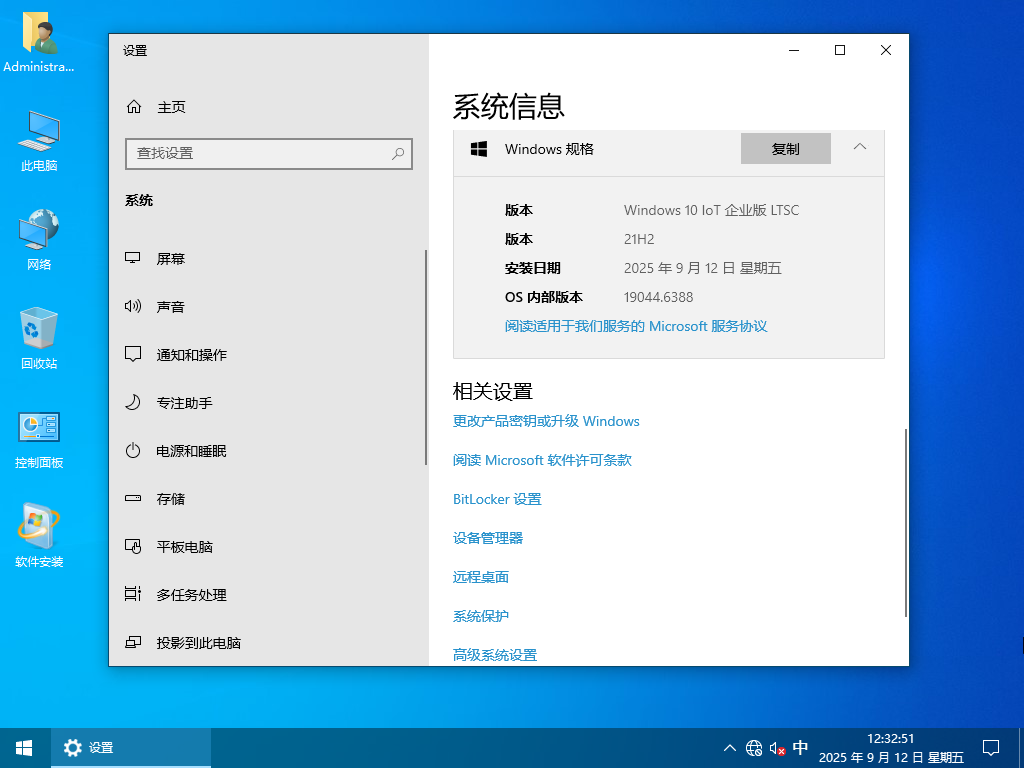Click the '系统信息' page heading
Image resolution: width=1024 pixels, height=768 pixels.
point(509,106)
